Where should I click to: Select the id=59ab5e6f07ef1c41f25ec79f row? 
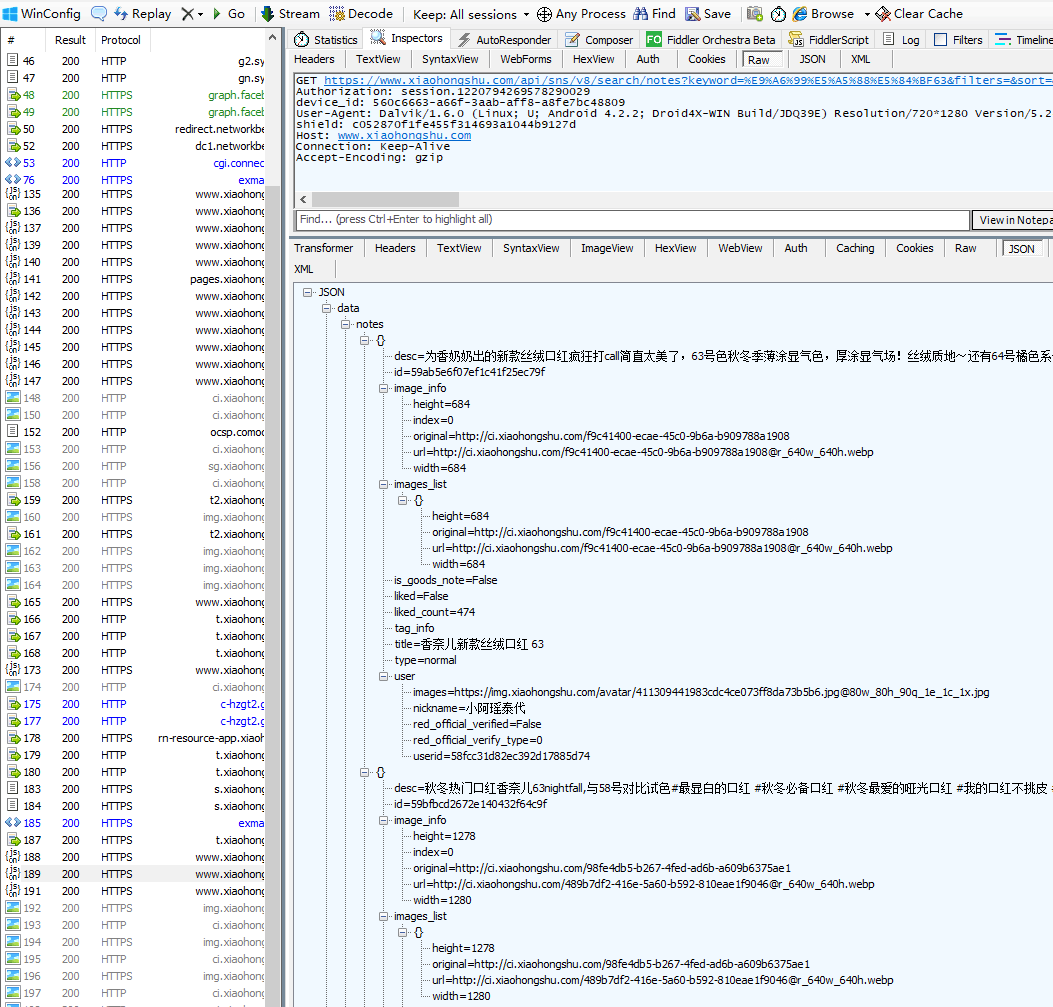click(470, 372)
